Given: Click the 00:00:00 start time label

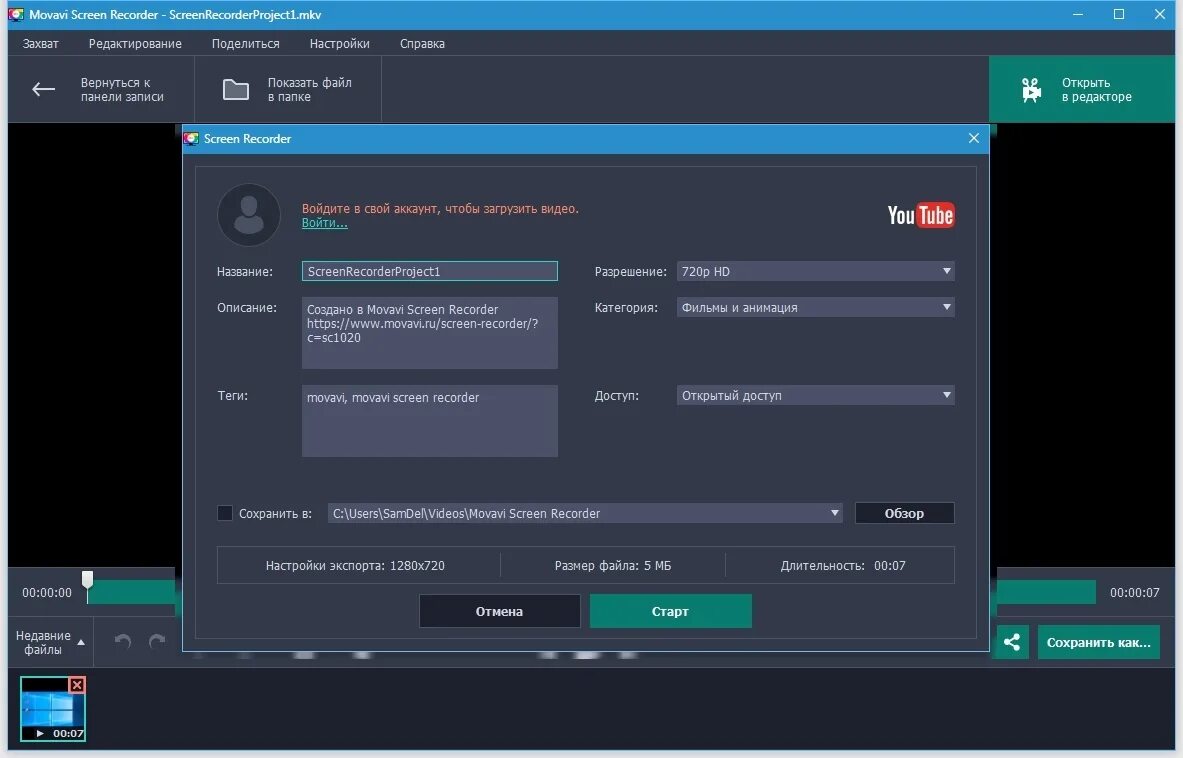Looking at the screenshot, I should click(x=47, y=593).
